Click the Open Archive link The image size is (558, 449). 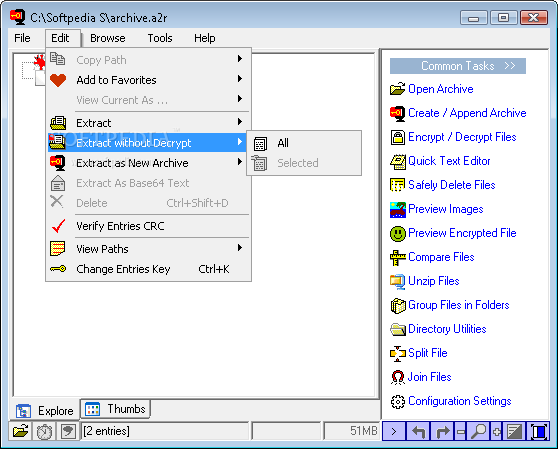(x=441, y=89)
